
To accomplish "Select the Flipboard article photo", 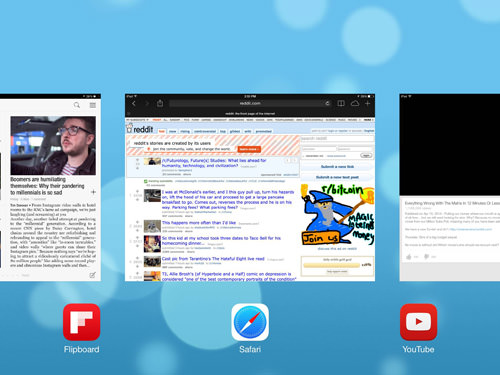I will (x=53, y=145).
